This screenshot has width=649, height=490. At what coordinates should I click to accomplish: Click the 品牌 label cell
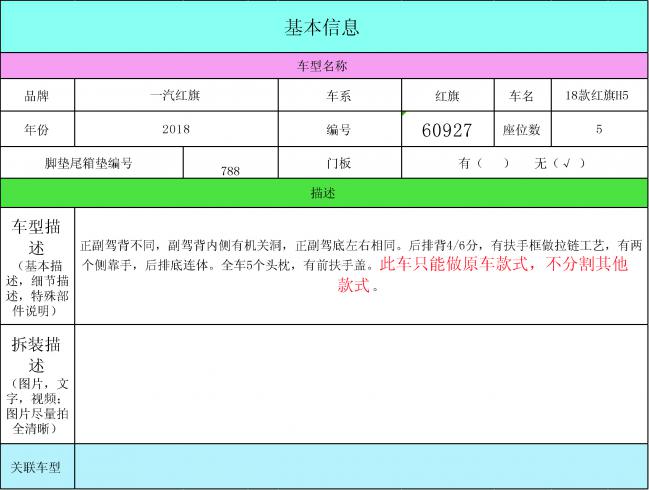point(37,95)
